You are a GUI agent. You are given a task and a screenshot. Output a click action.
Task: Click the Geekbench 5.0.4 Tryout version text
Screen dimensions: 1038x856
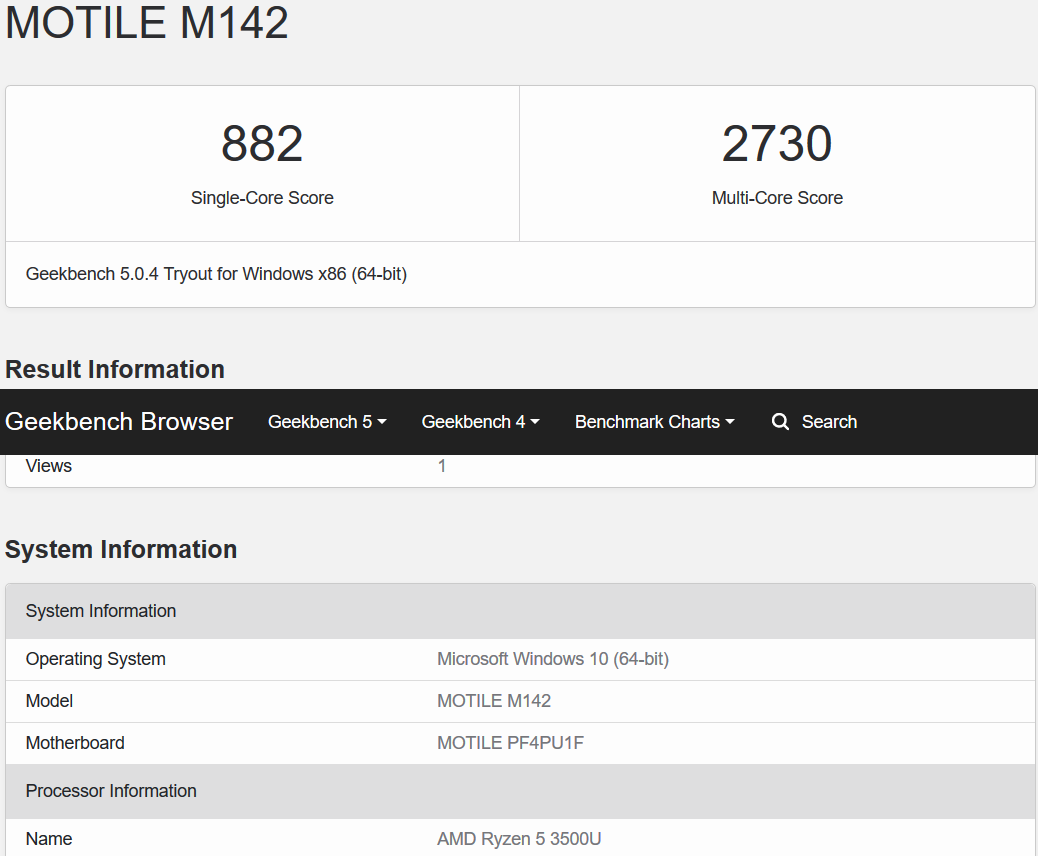pyautogui.click(x=216, y=274)
